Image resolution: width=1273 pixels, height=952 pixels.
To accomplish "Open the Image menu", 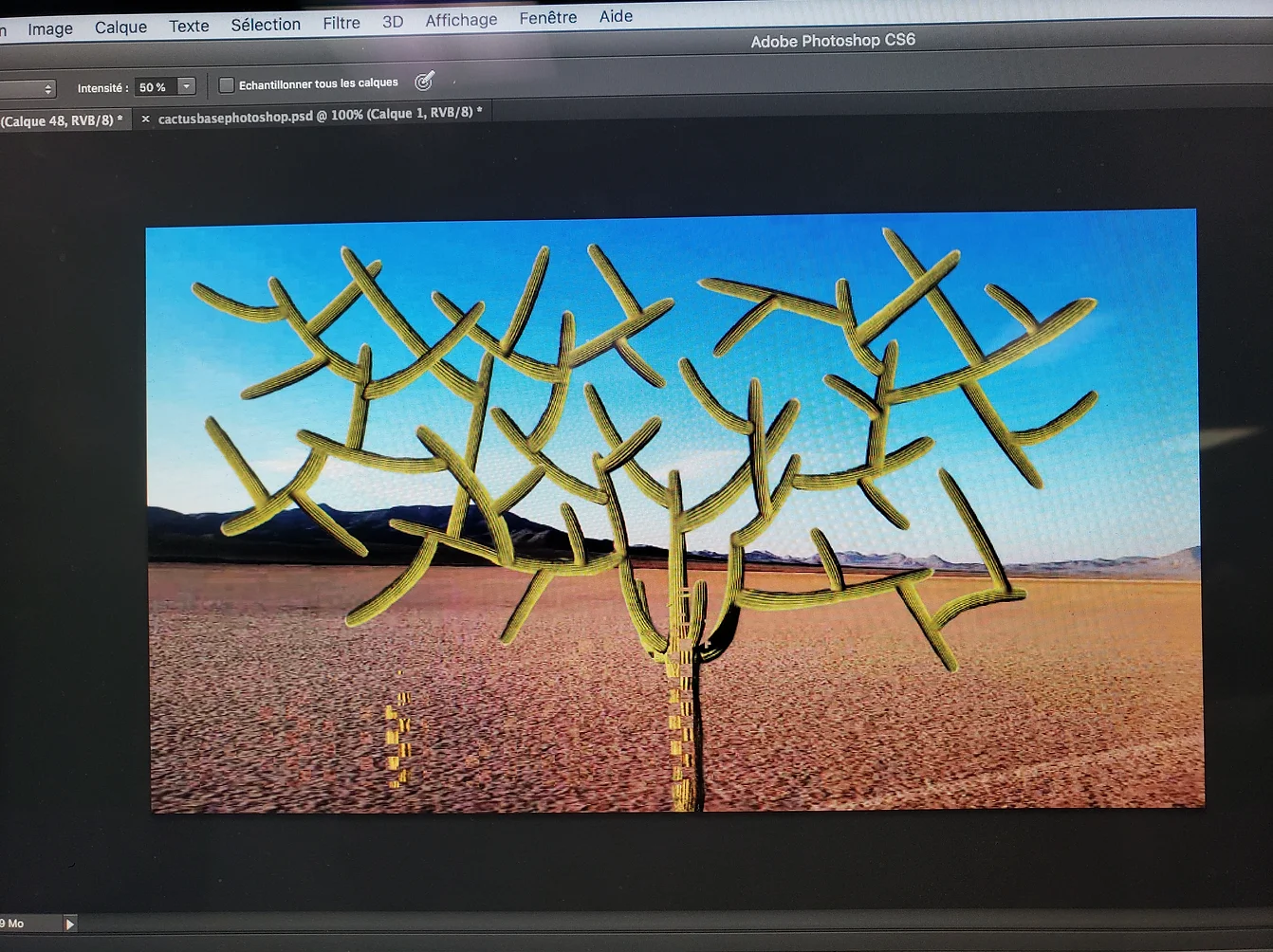I will (x=50, y=29).
